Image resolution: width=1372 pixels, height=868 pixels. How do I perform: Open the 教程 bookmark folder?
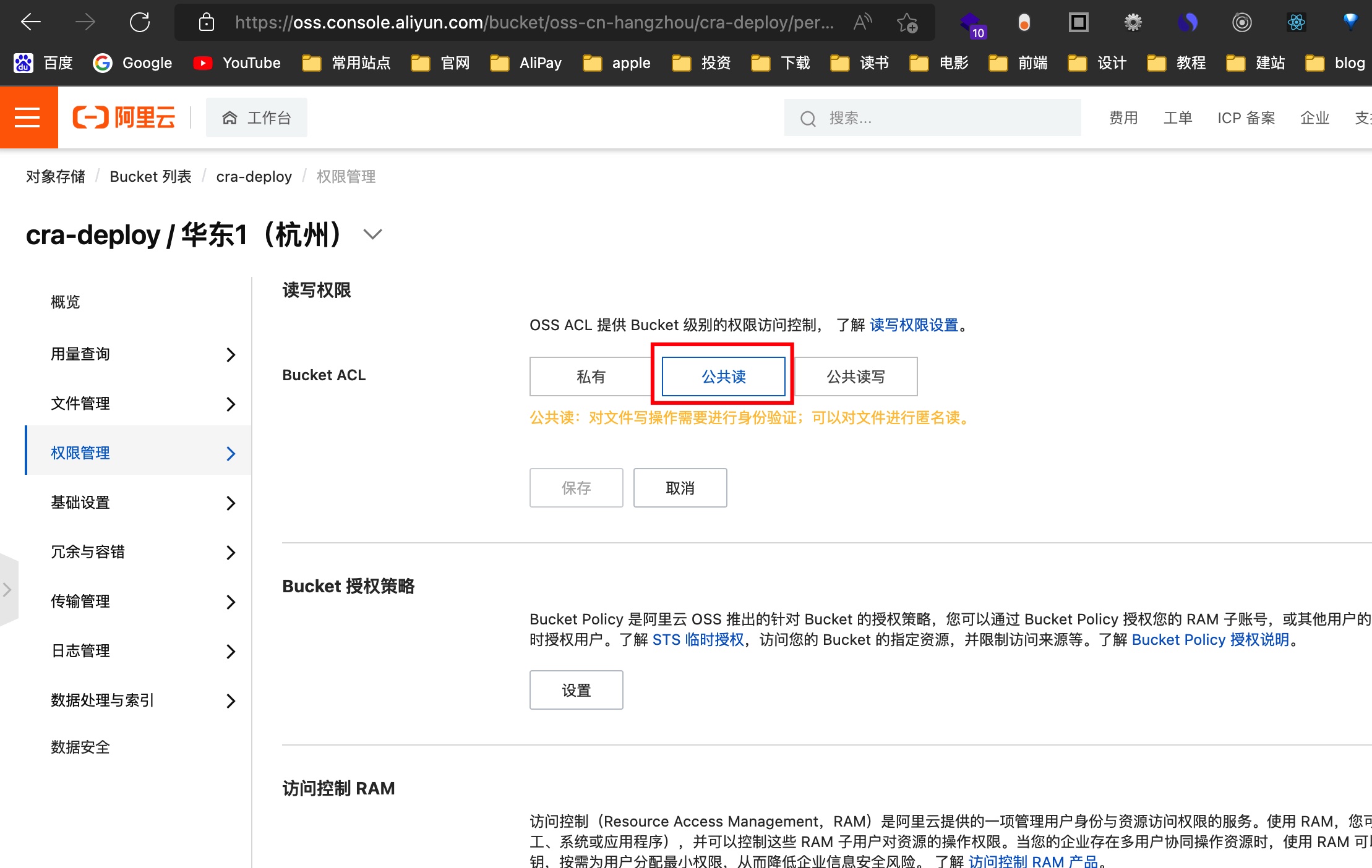[x=1177, y=63]
